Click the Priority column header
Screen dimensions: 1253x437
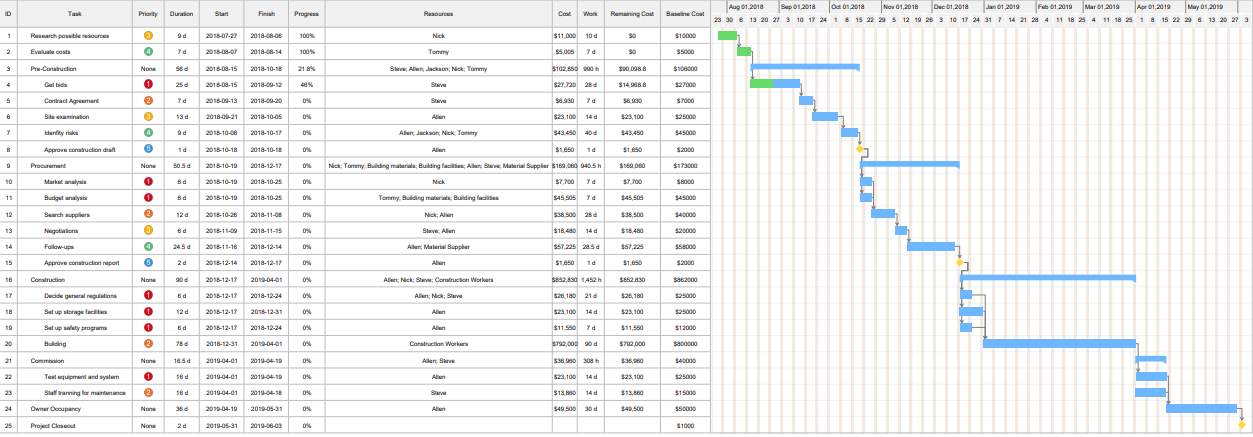pos(148,14)
